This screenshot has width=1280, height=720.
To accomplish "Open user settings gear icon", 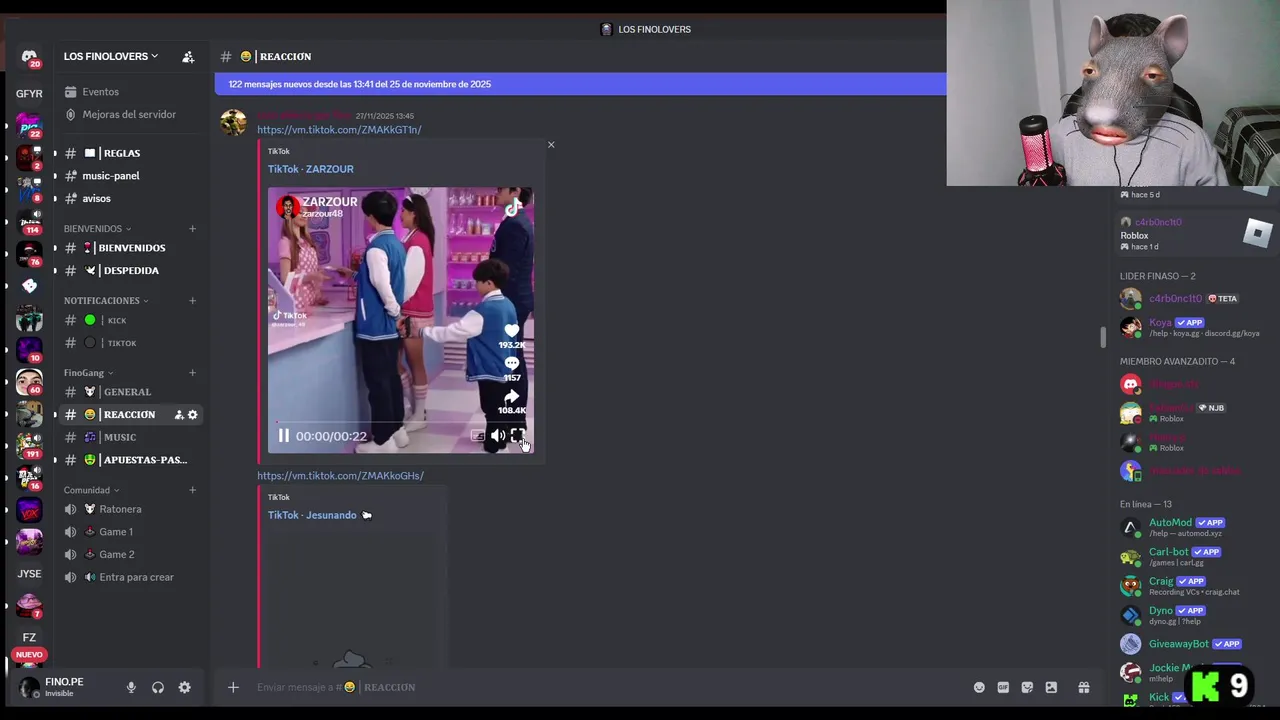I will (x=184, y=688).
